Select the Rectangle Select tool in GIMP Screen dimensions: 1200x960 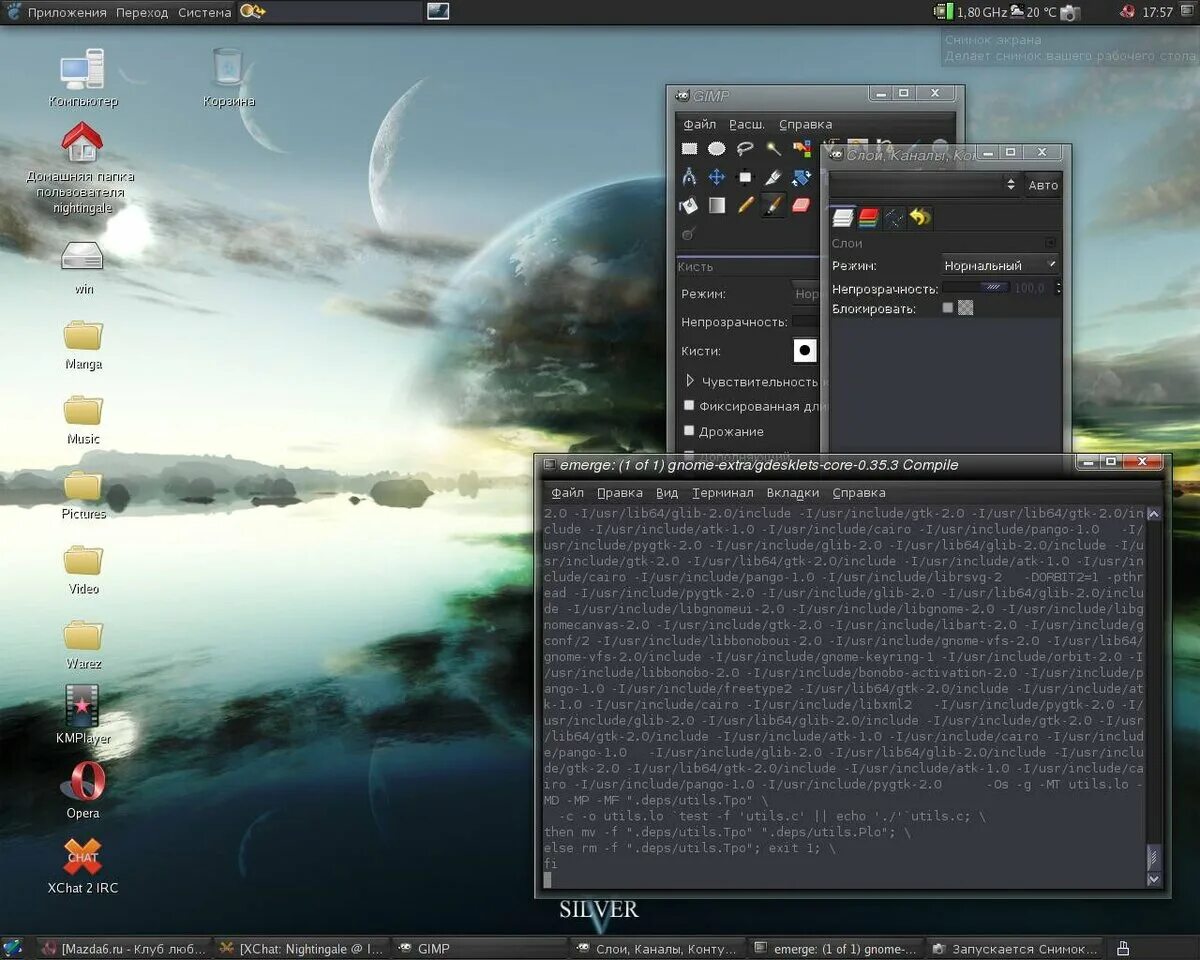point(689,149)
